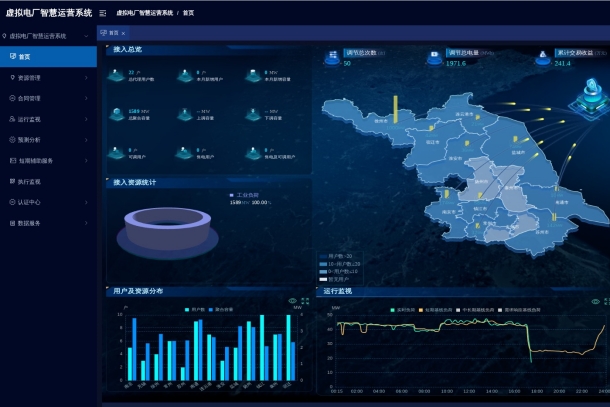Expand the 短期辅助服务 submenu
This screenshot has height=407, width=610.
coord(86,161)
